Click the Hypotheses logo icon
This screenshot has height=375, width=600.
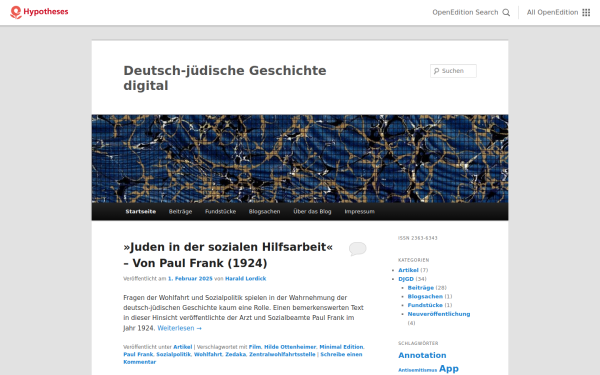(x=16, y=12)
